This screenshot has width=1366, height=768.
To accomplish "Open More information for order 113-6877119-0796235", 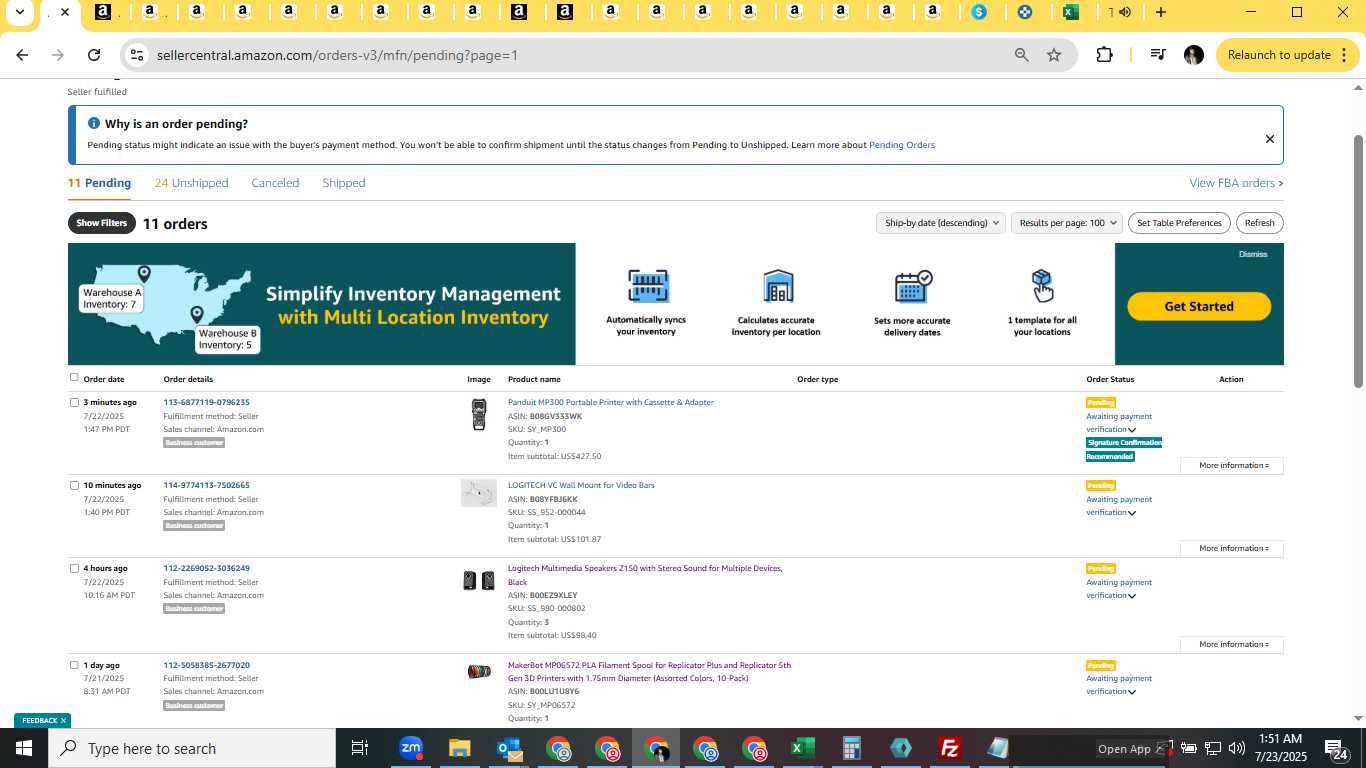I will click(x=1232, y=465).
